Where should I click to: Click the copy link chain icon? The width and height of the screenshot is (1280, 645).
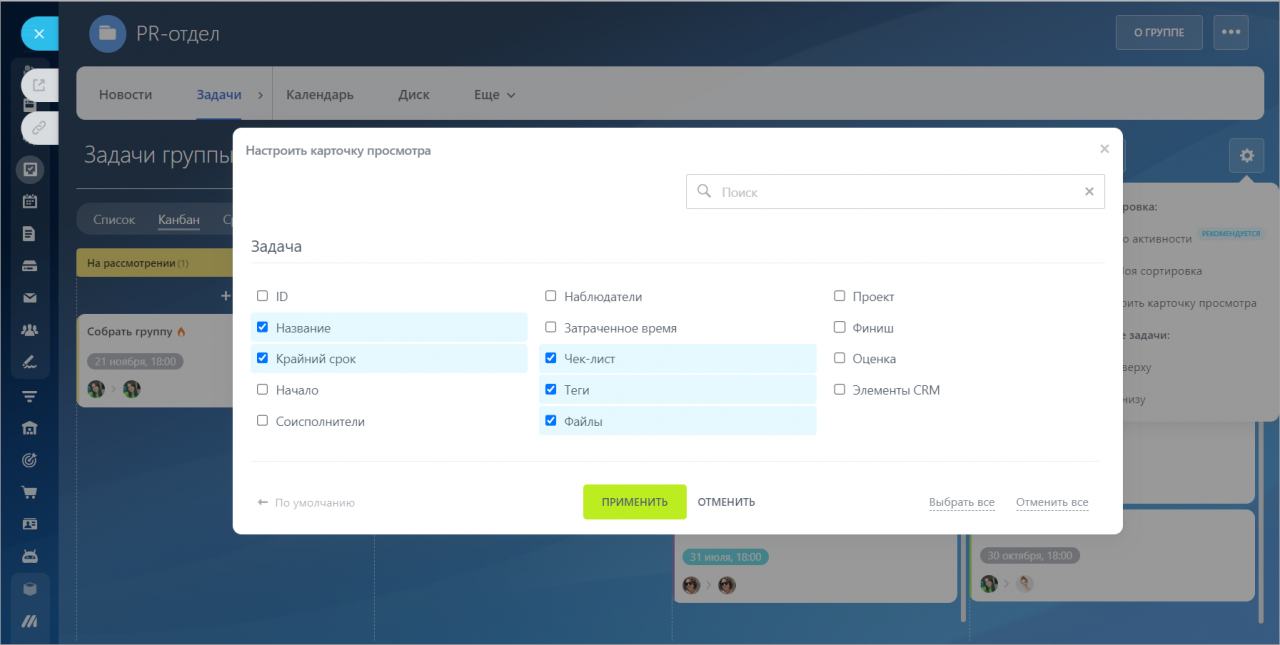39,128
